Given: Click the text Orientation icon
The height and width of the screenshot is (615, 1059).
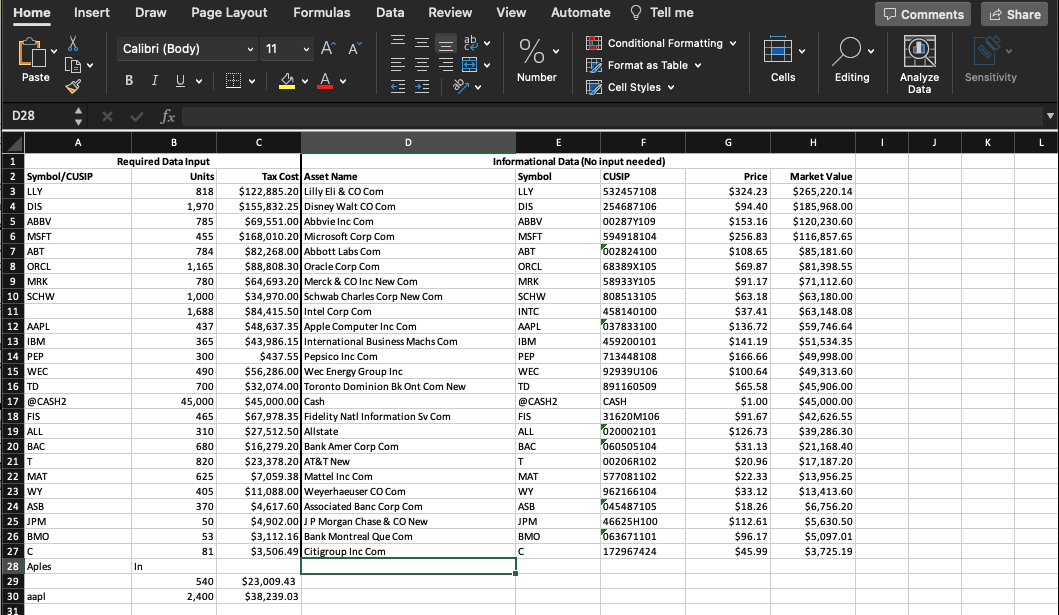Looking at the screenshot, I should (461, 86).
